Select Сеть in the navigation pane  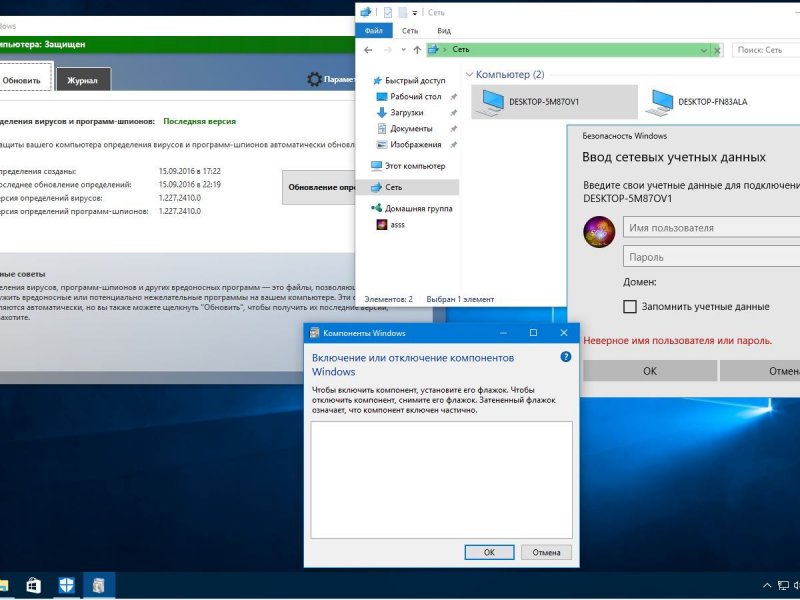[x=408, y=187]
